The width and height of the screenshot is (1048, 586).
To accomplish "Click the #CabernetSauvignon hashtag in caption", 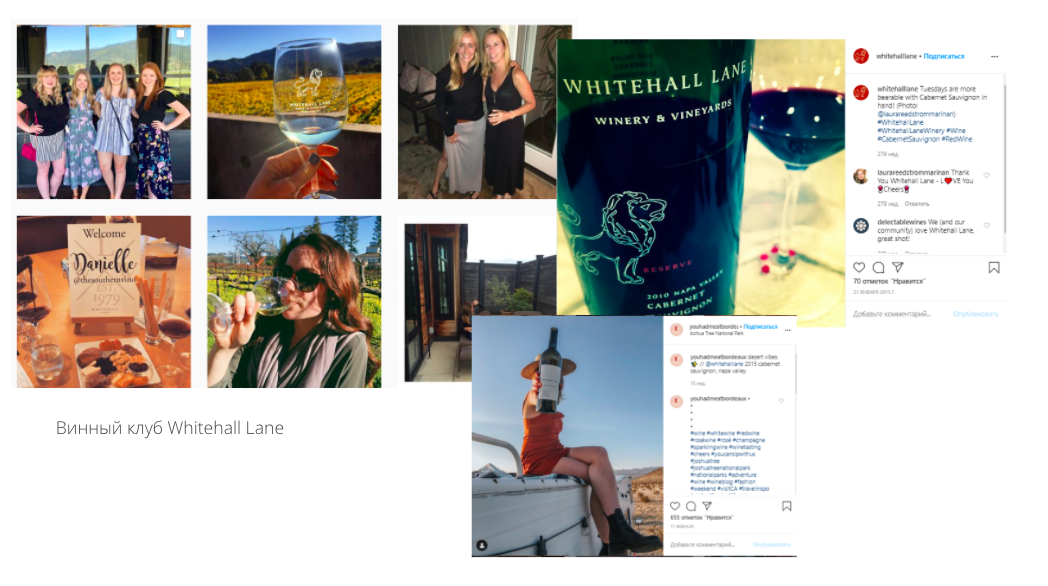I will [908, 139].
